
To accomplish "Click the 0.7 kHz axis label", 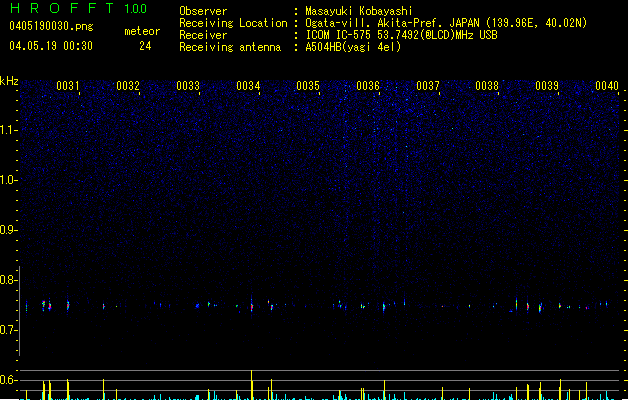I will pos(8,330).
